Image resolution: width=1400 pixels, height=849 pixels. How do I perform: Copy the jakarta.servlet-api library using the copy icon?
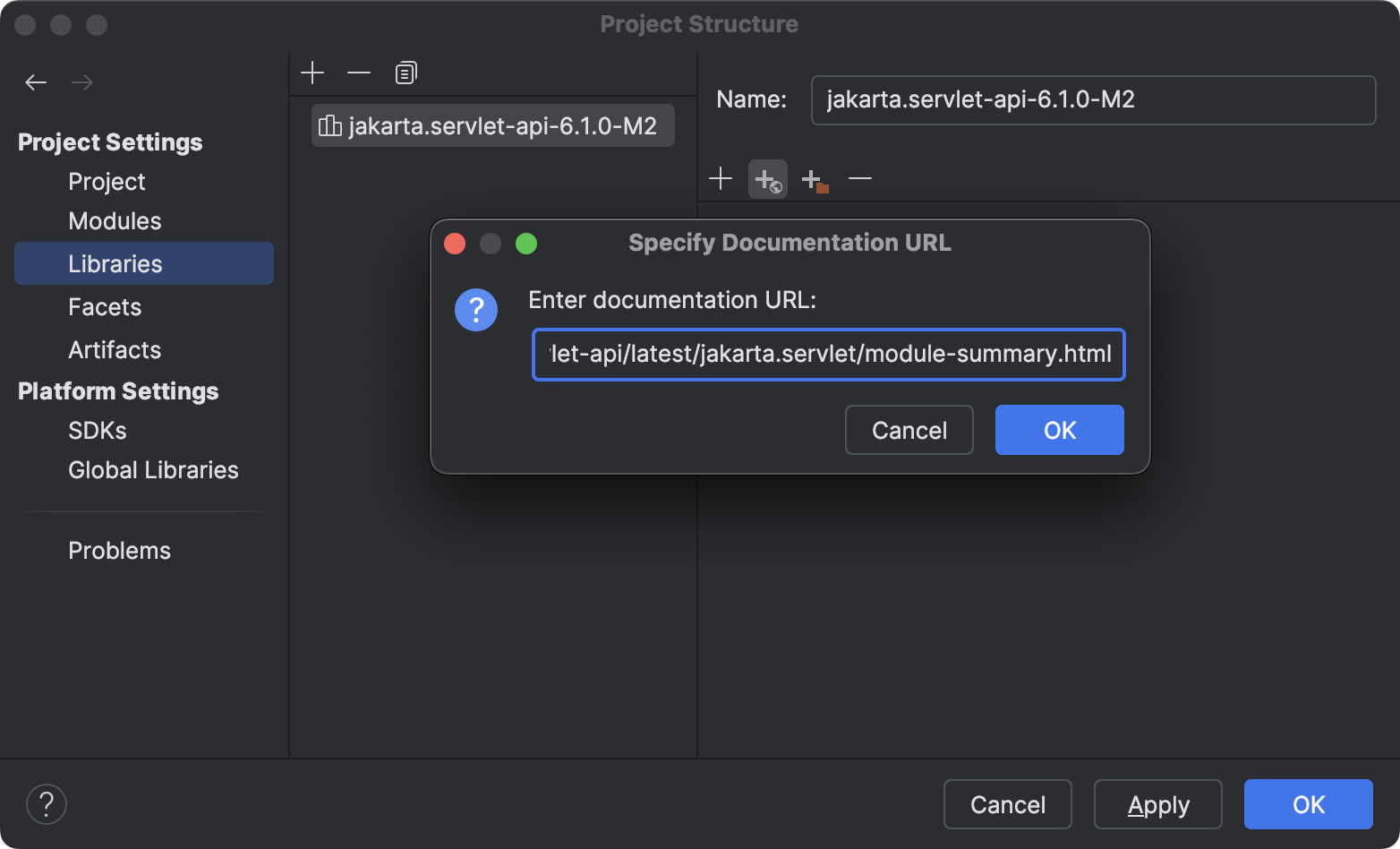(x=405, y=73)
